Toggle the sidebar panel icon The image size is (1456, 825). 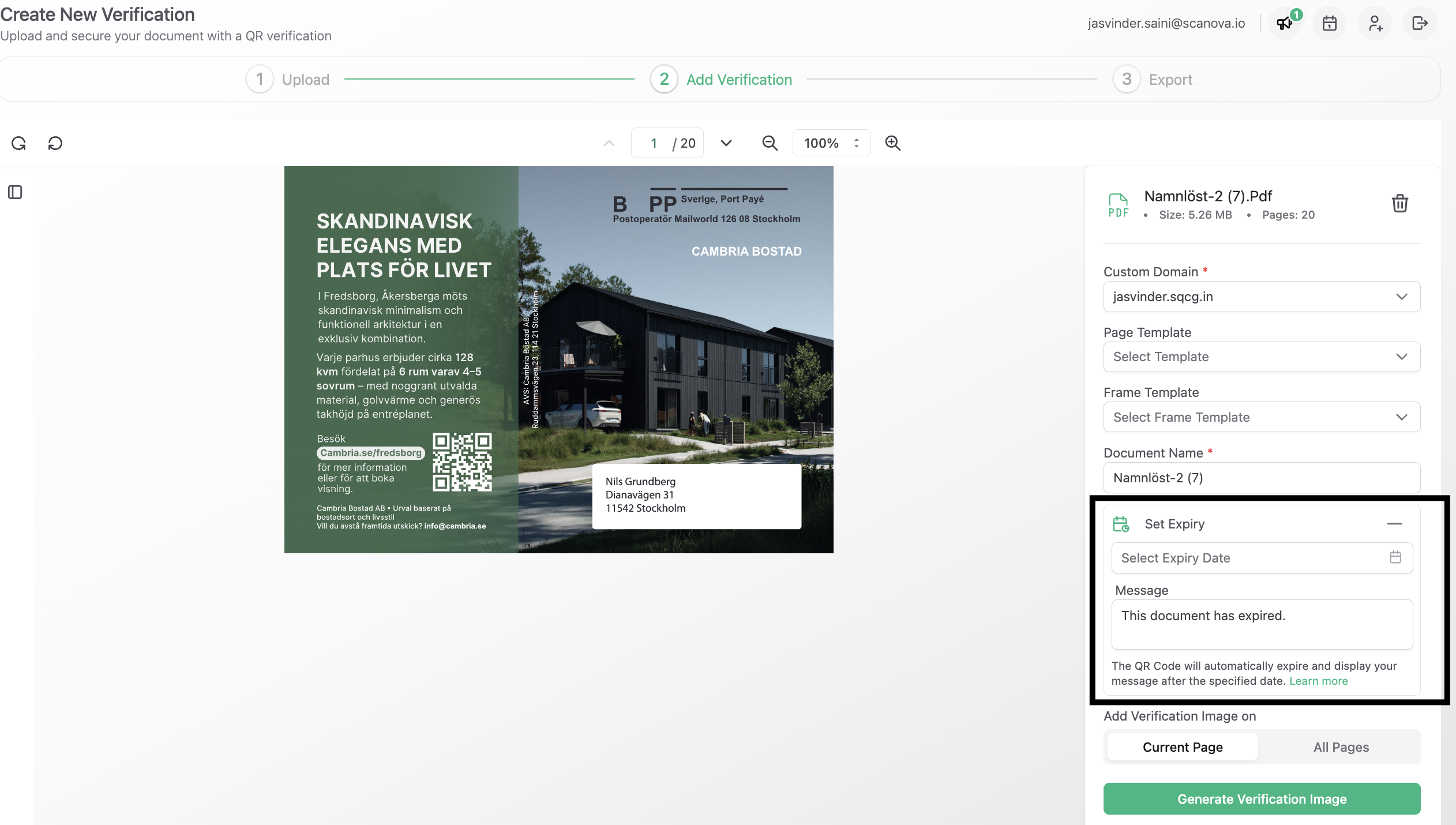15,192
